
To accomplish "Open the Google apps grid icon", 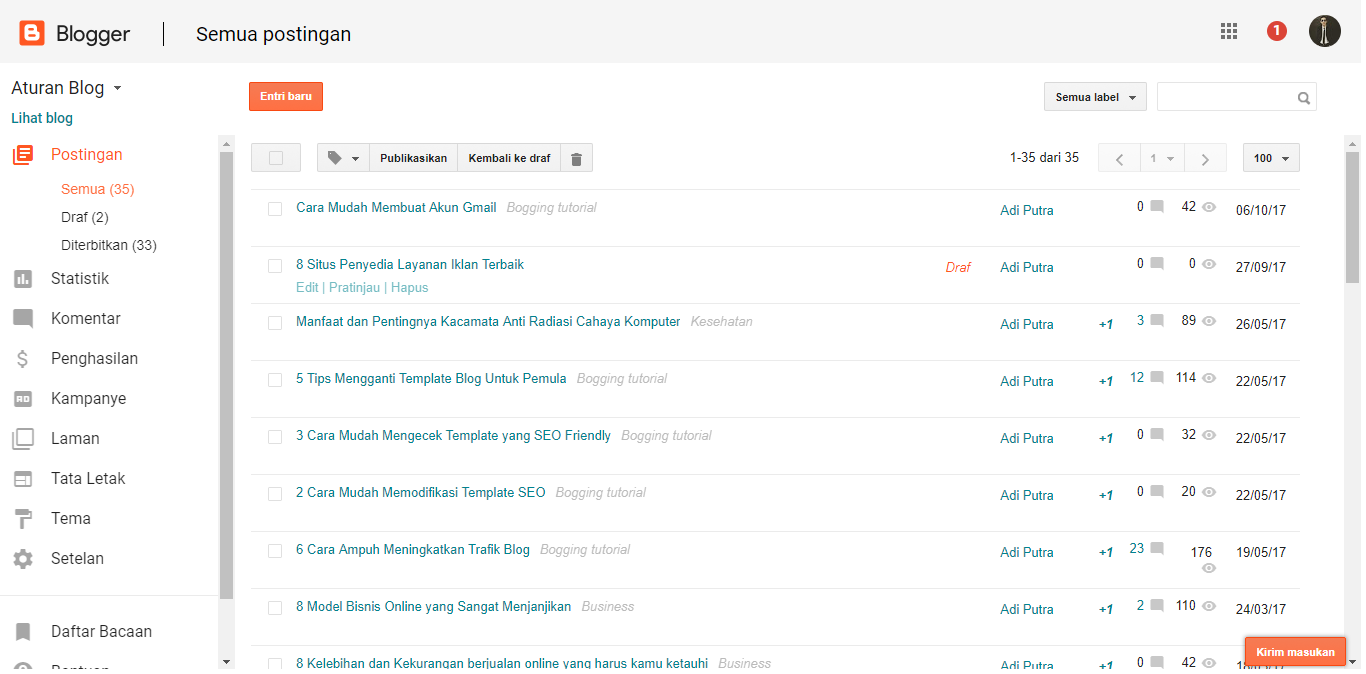I will pyautogui.click(x=1228, y=31).
